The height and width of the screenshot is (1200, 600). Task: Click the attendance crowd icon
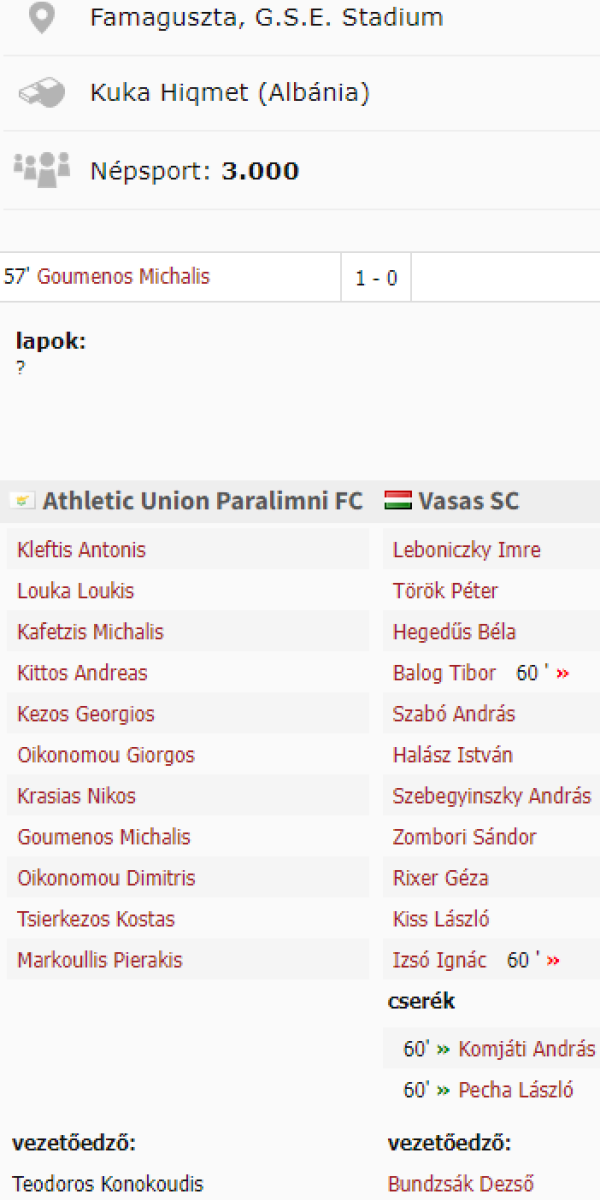[x=41, y=169]
